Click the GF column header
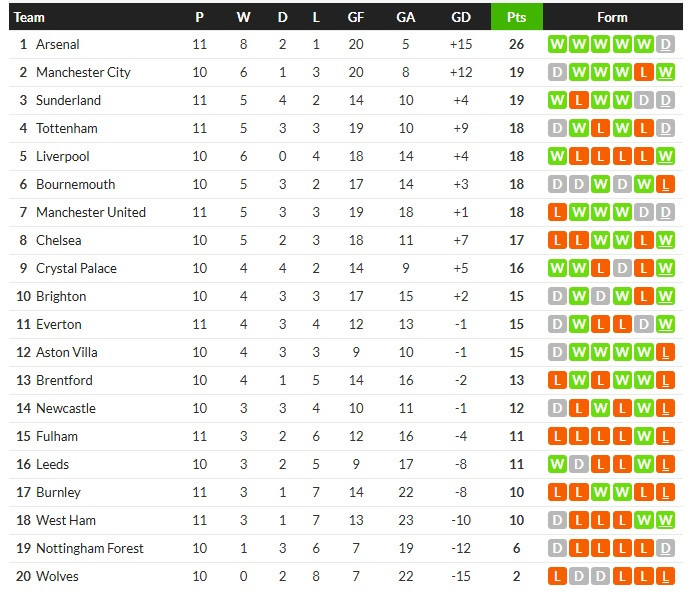695x599 pixels. pos(355,17)
